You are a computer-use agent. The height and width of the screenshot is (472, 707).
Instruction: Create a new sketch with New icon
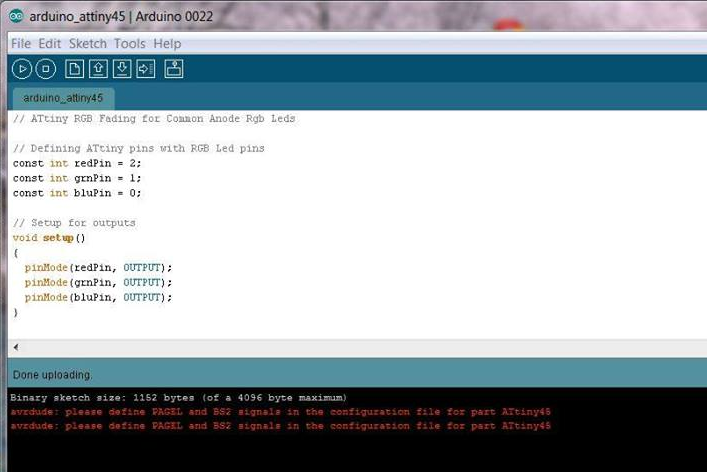tap(74, 69)
